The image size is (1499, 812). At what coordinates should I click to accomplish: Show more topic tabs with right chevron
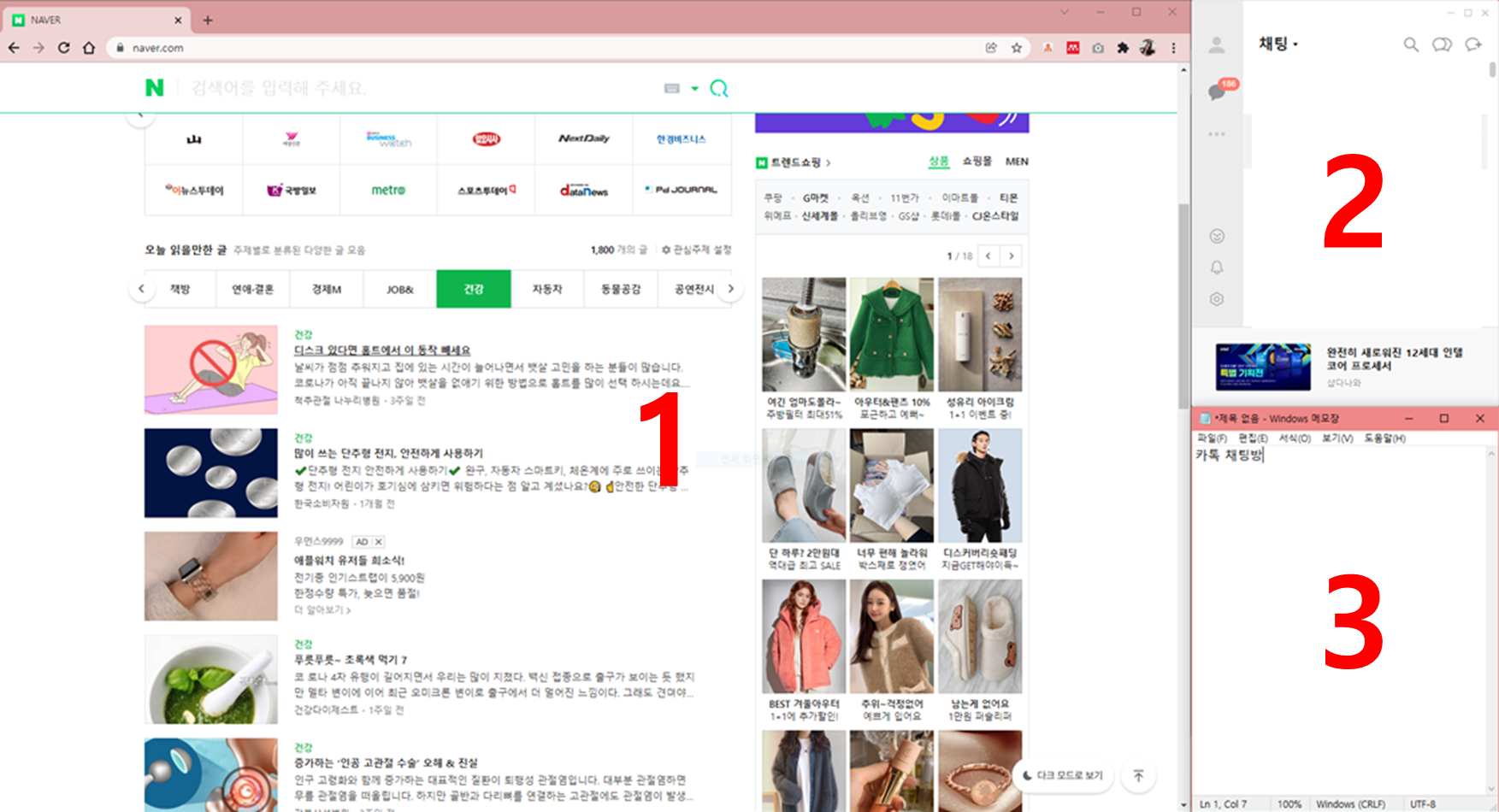(730, 289)
